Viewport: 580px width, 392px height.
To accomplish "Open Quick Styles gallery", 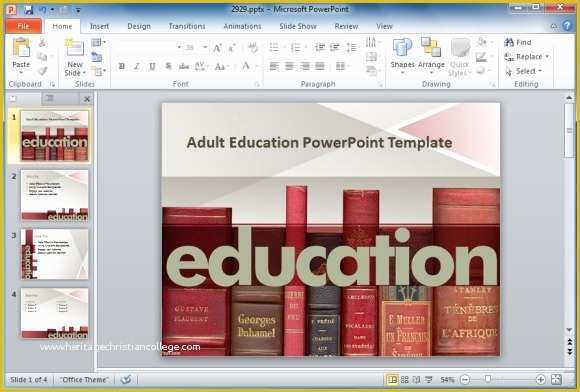I will [460, 57].
